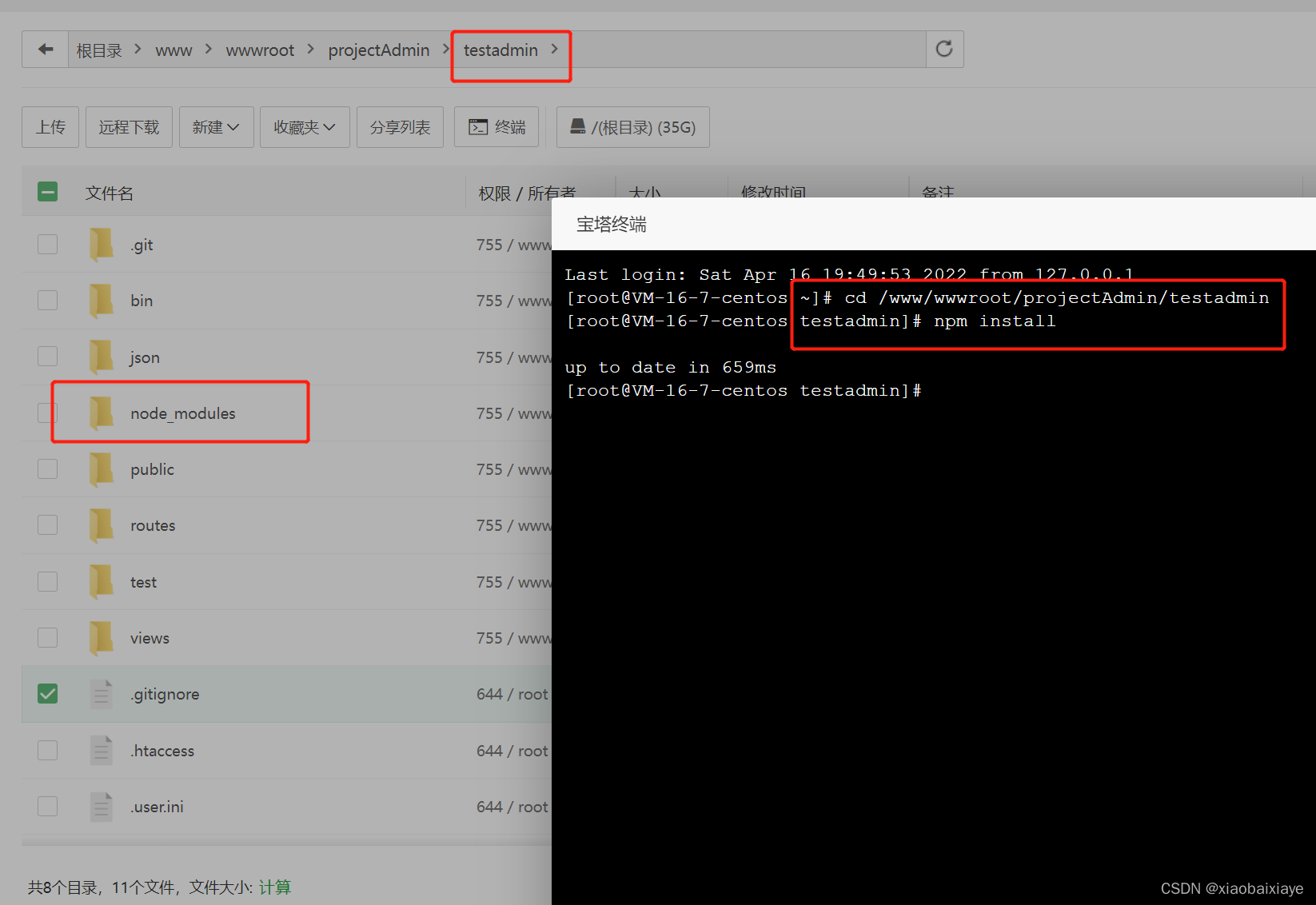Viewport: 1316px width, 905px height.
Task: Click the .gitignore file icon
Action: (102, 694)
